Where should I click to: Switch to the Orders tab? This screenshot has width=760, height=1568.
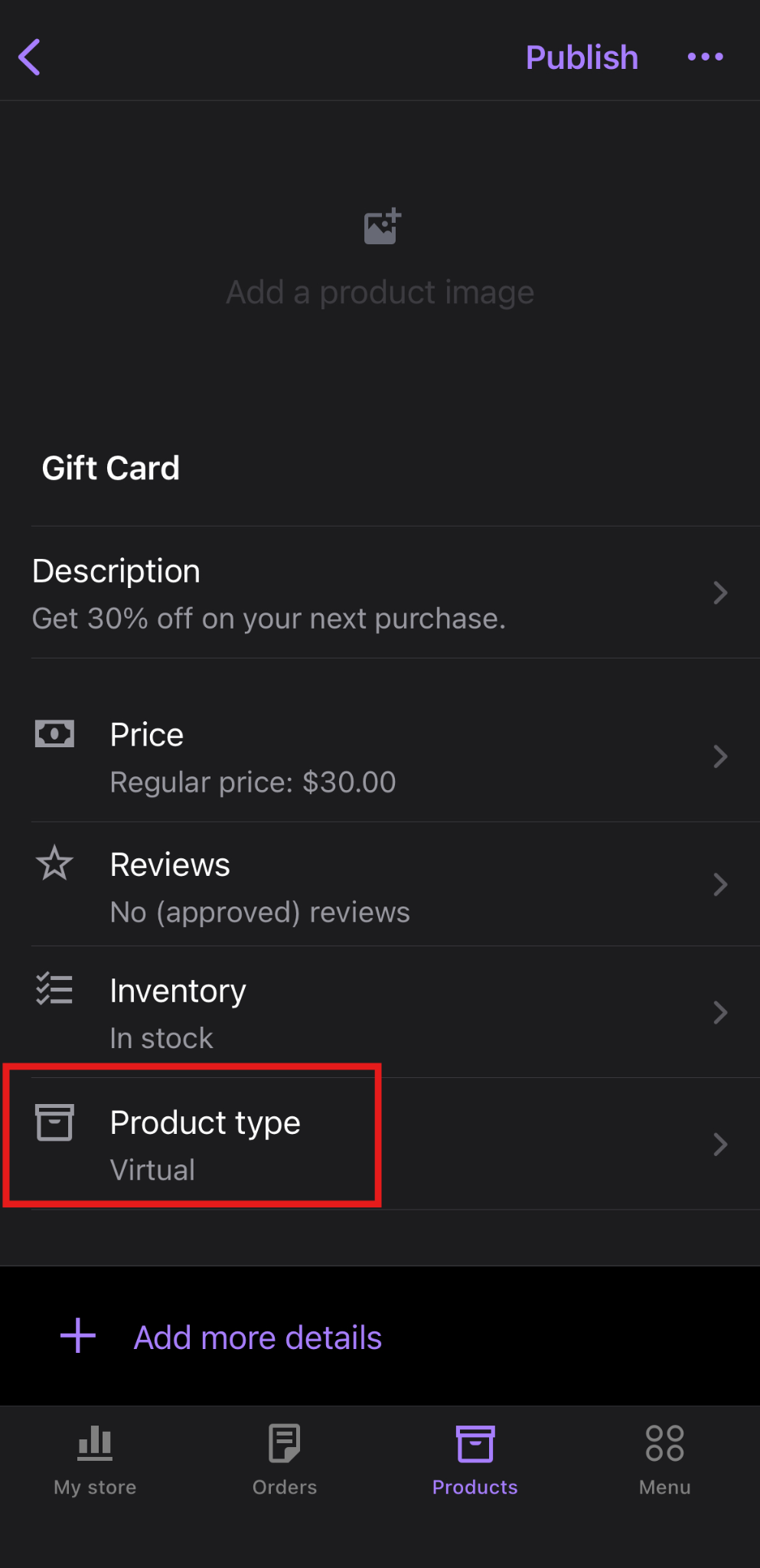285,1460
